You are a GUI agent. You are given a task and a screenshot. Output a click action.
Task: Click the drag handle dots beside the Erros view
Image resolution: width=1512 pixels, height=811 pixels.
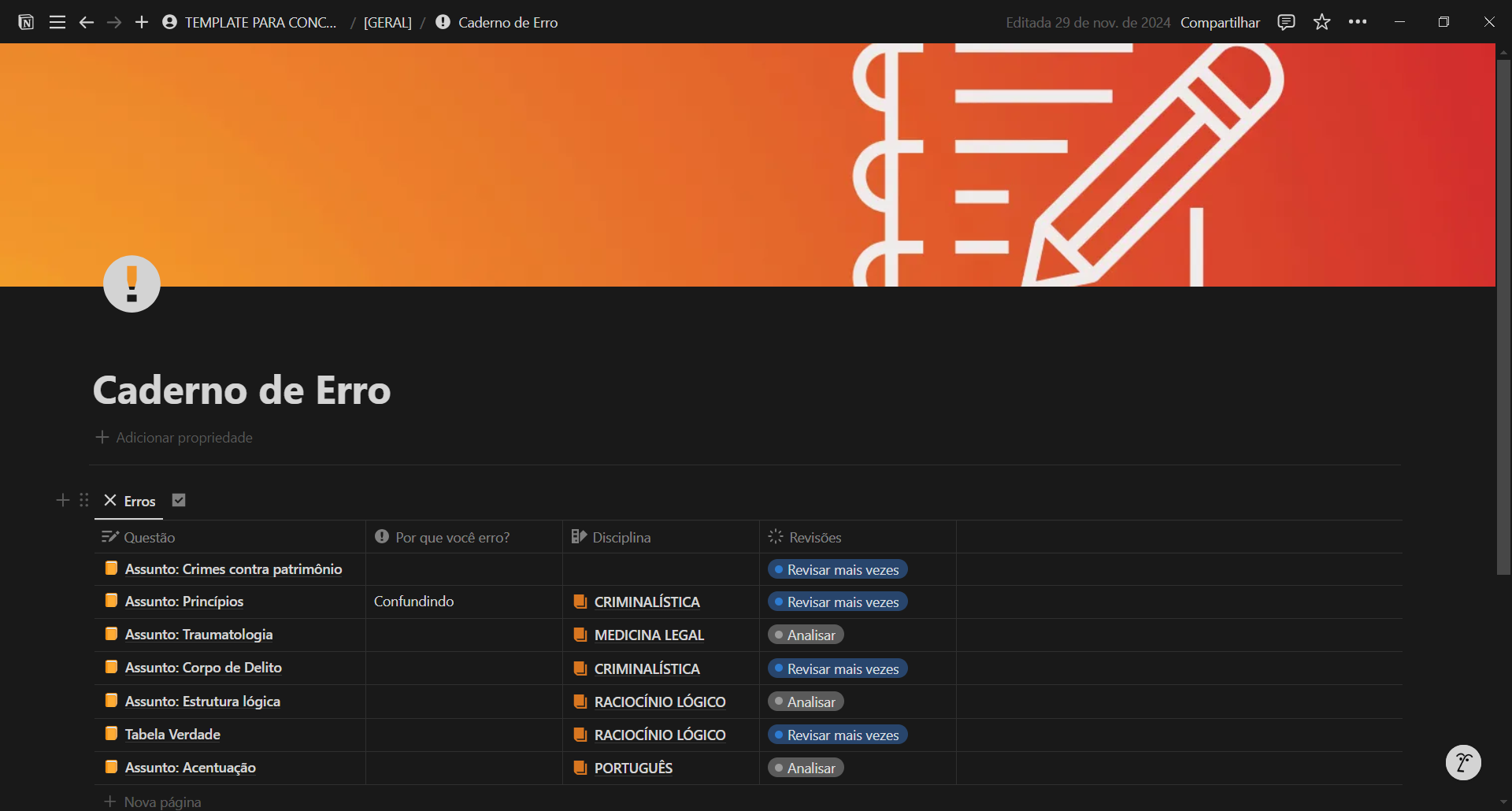coord(83,500)
